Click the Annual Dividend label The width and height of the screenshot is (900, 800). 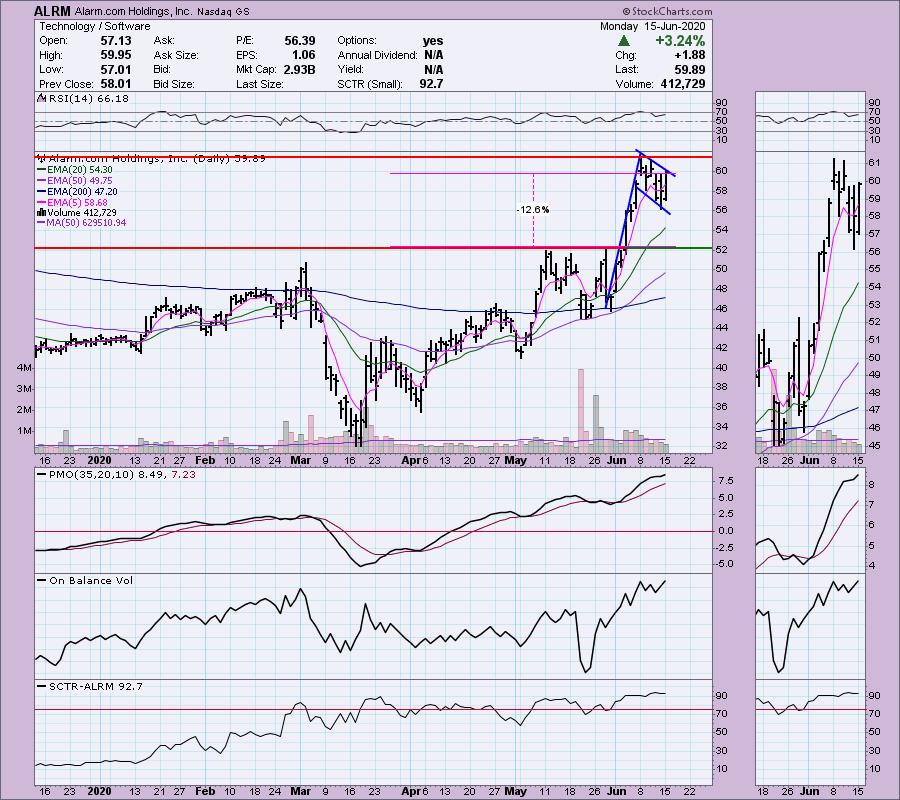(378, 55)
